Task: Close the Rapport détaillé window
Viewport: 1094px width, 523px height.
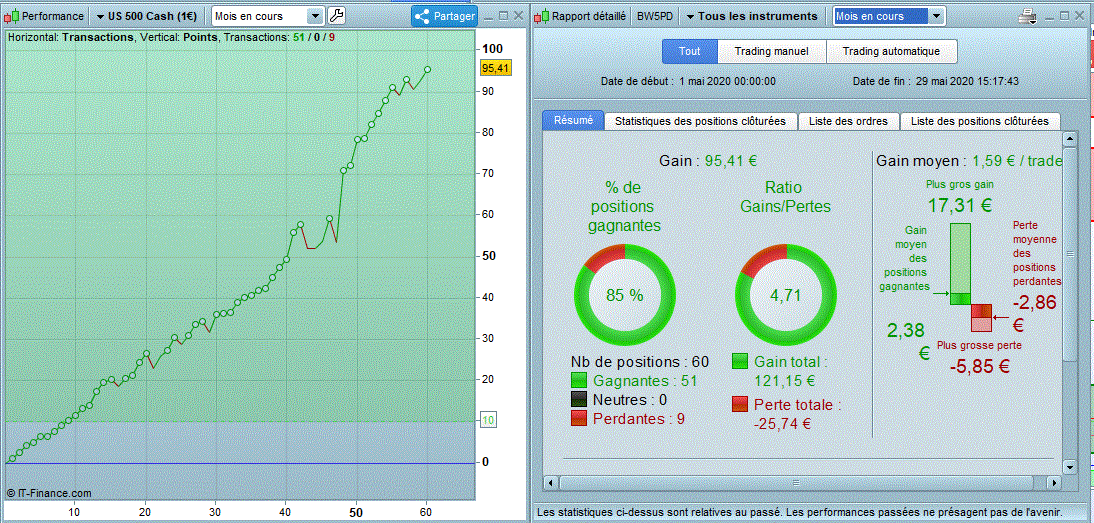Action: point(1079,16)
